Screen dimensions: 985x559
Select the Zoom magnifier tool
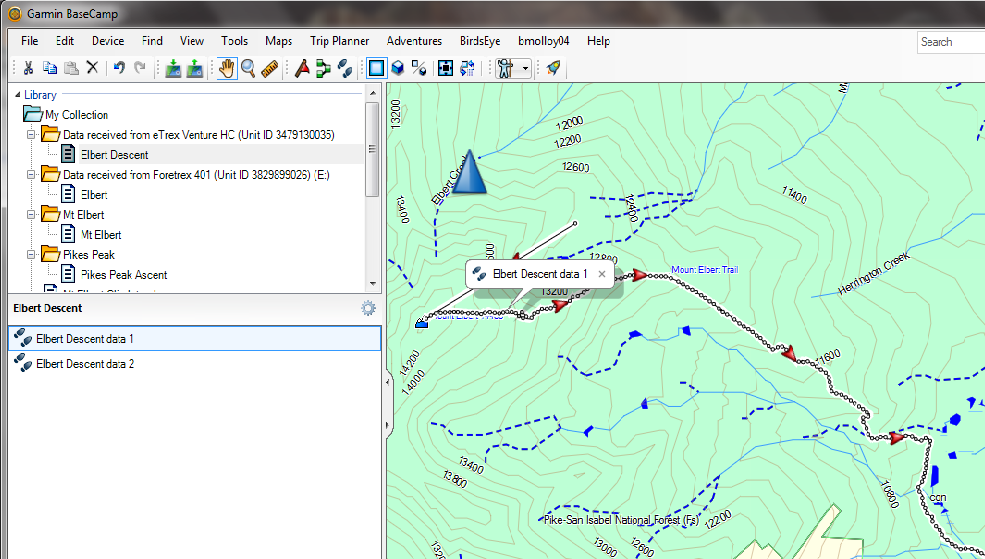248,68
